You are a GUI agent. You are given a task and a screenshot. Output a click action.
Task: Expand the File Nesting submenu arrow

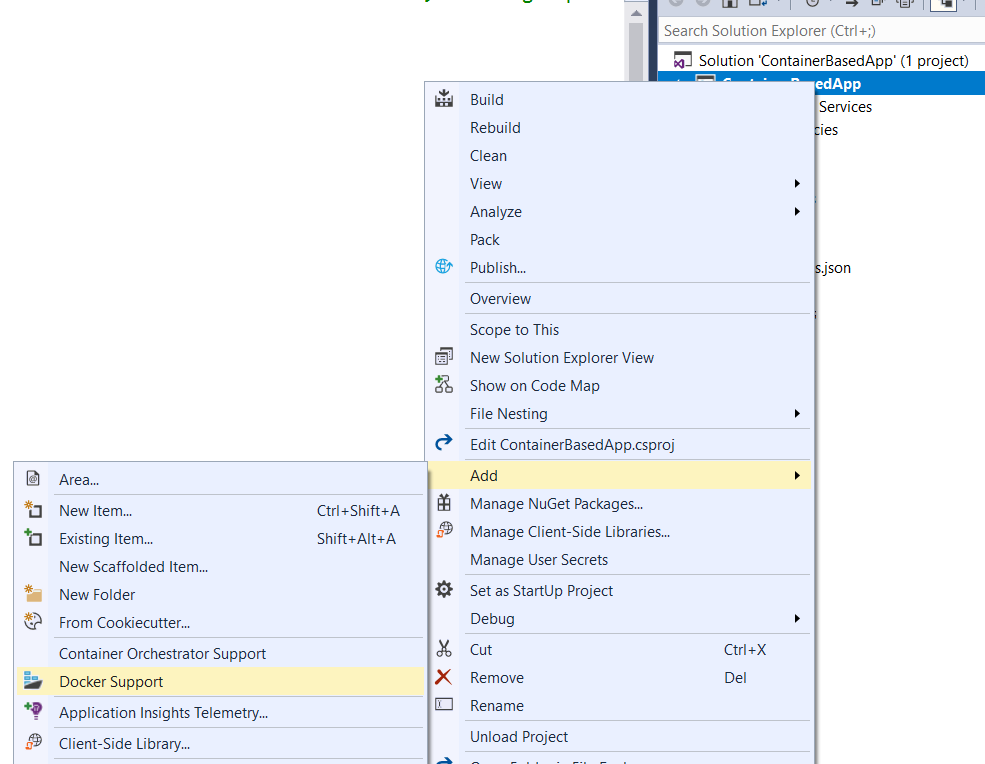click(797, 413)
